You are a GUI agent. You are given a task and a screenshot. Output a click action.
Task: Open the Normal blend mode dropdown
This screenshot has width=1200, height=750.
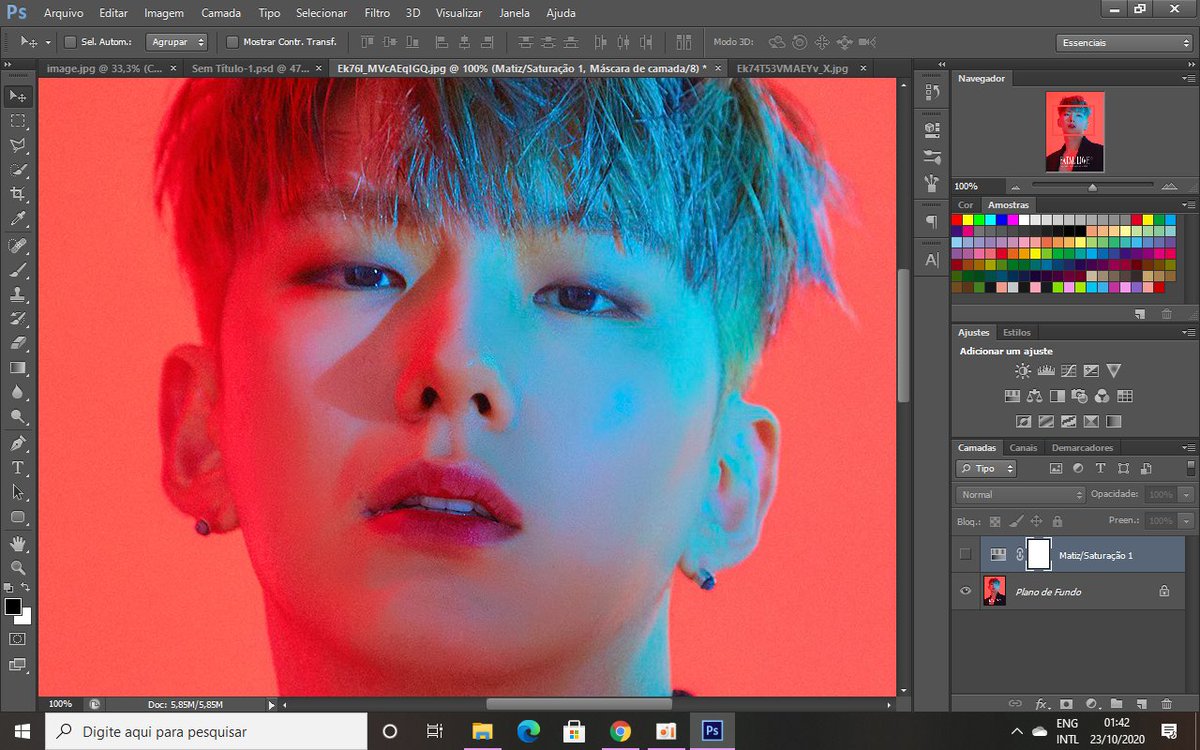pyautogui.click(x=1020, y=494)
